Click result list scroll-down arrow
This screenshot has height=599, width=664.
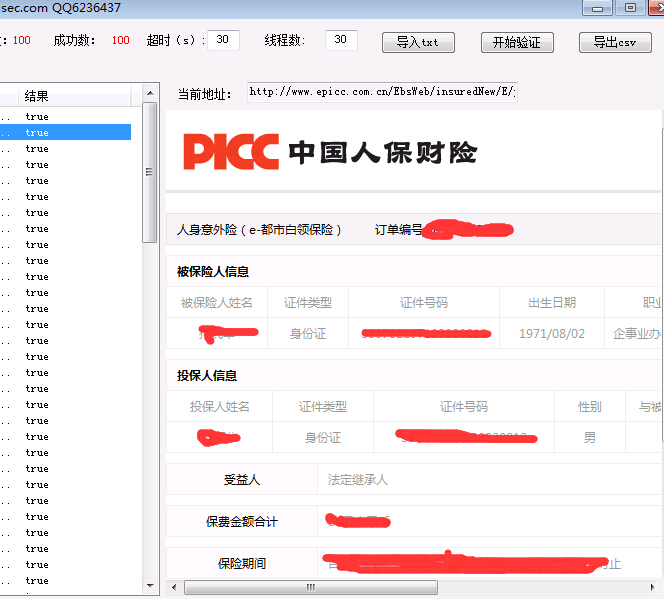pyautogui.click(x=150, y=586)
